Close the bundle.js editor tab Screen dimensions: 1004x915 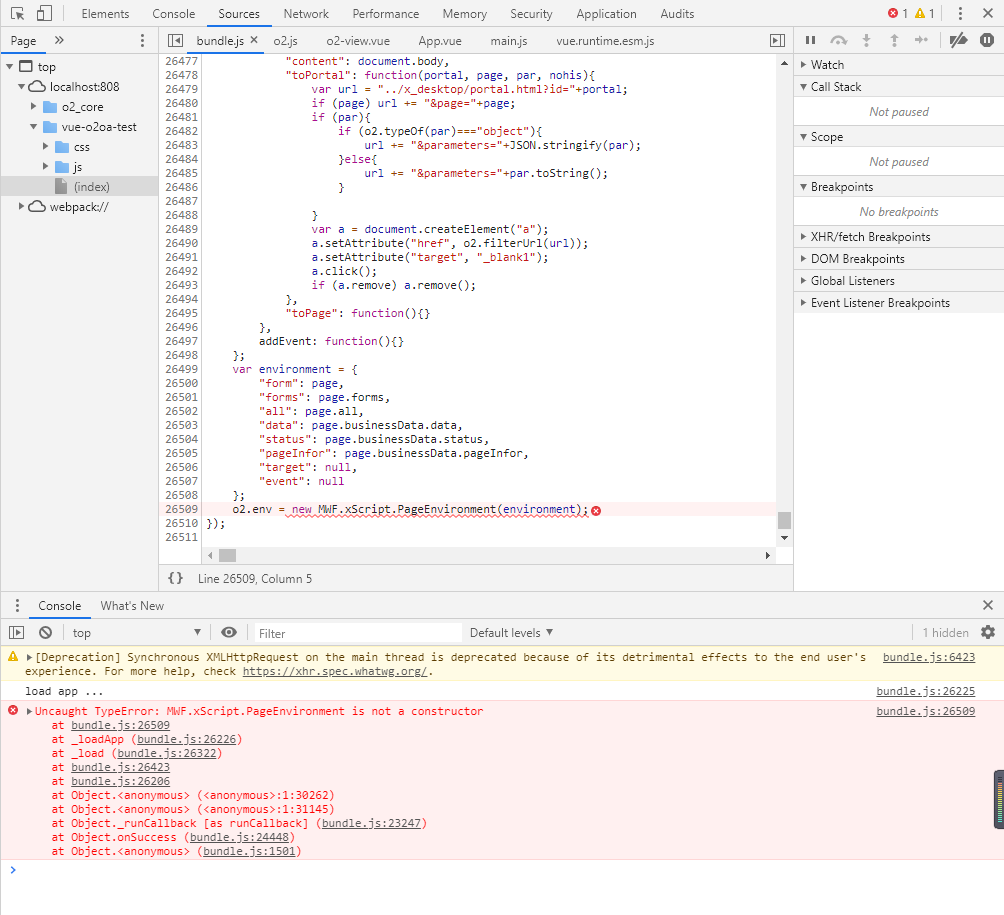pos(254,40)
